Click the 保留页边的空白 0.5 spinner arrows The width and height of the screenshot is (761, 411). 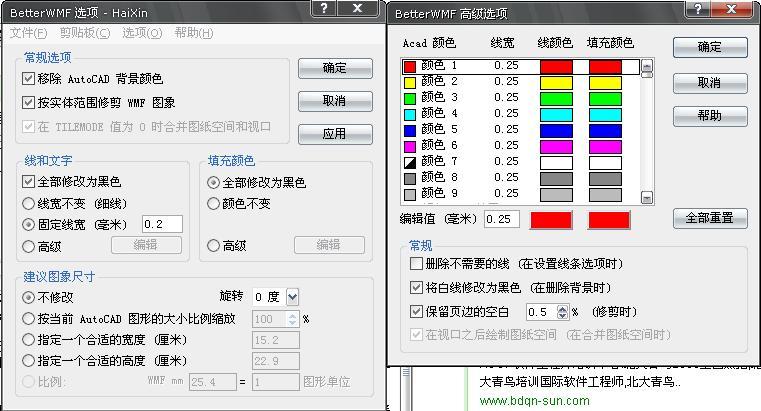[x=562, y=312]
